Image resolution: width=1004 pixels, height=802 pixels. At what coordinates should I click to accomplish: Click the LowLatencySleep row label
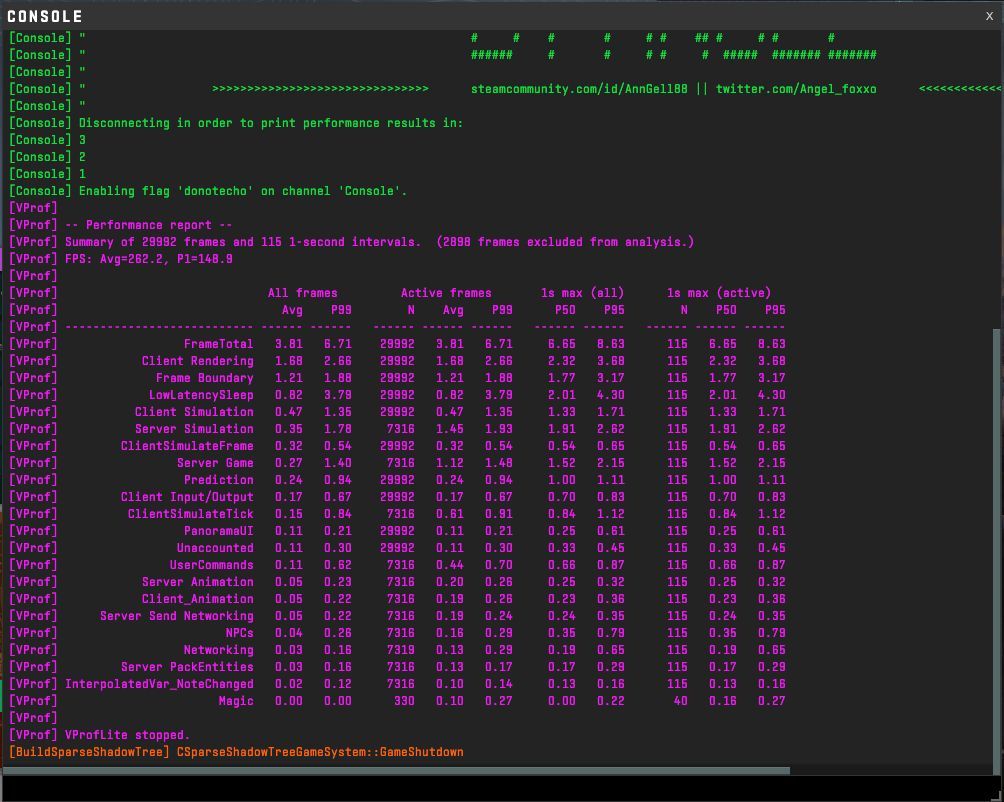[201, 395]
